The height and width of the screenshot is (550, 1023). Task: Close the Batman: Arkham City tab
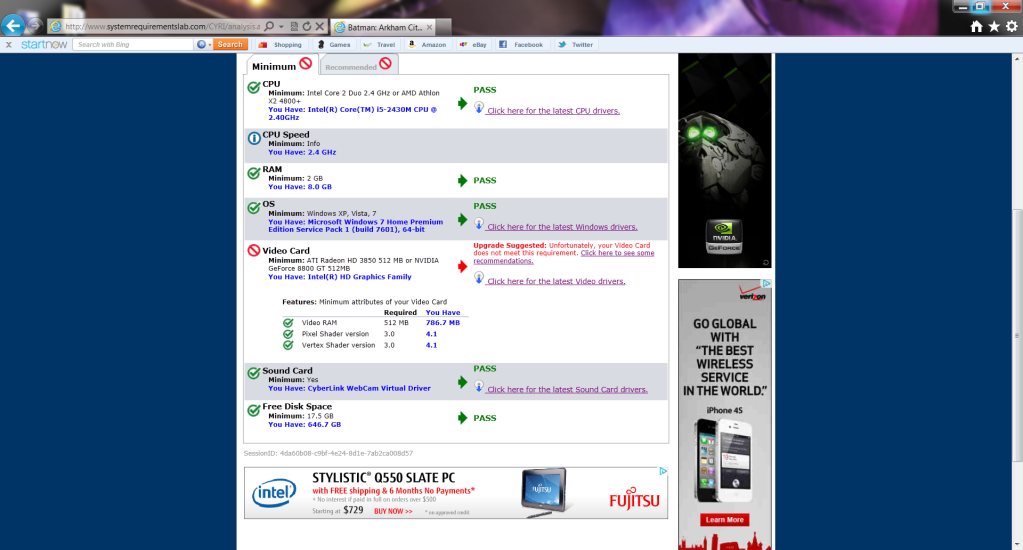[429, 27]
